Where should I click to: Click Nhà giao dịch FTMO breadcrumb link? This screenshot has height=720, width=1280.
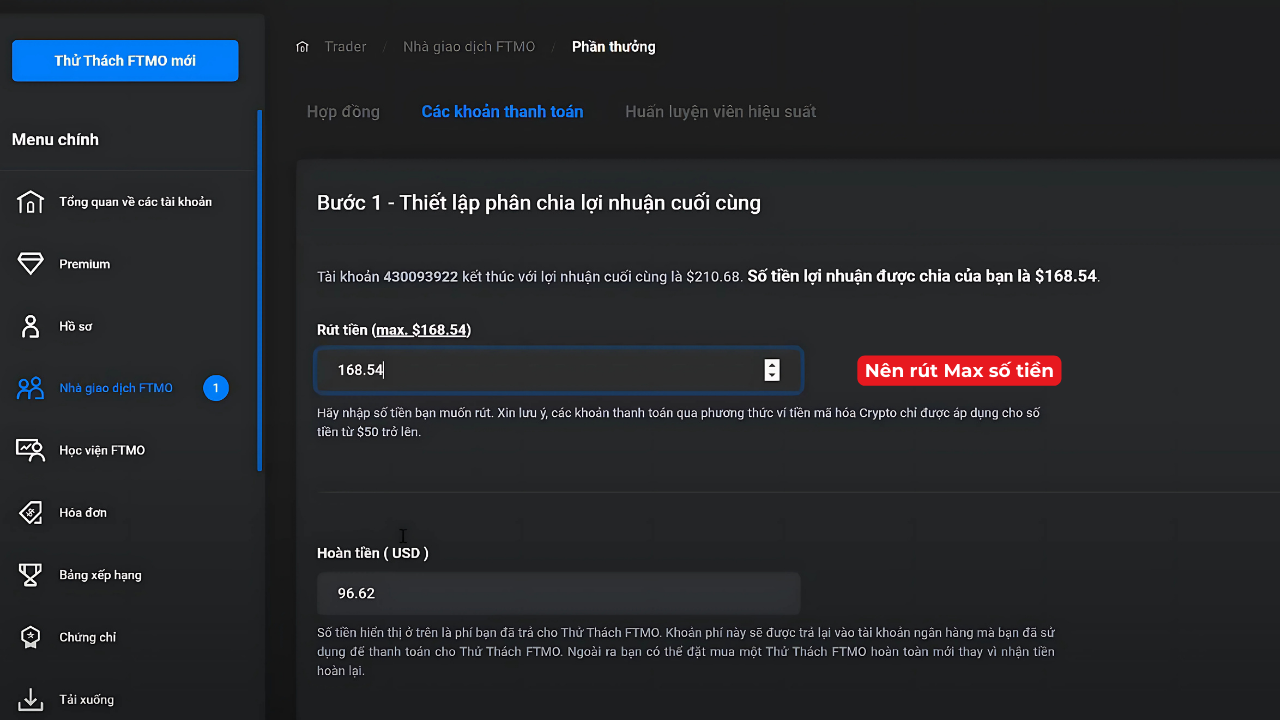(469, 47)
